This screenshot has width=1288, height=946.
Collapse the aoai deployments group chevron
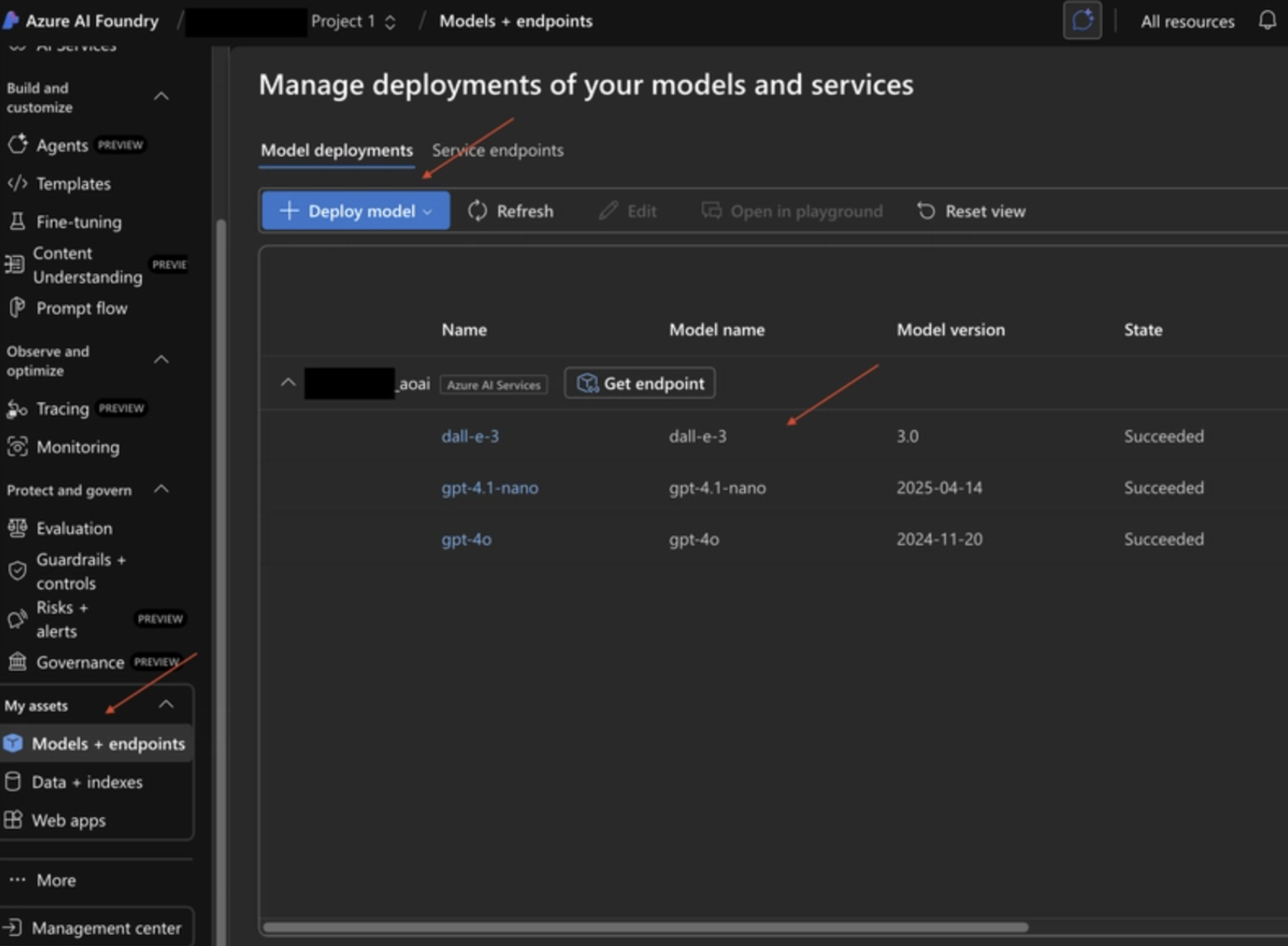(288, 382)
